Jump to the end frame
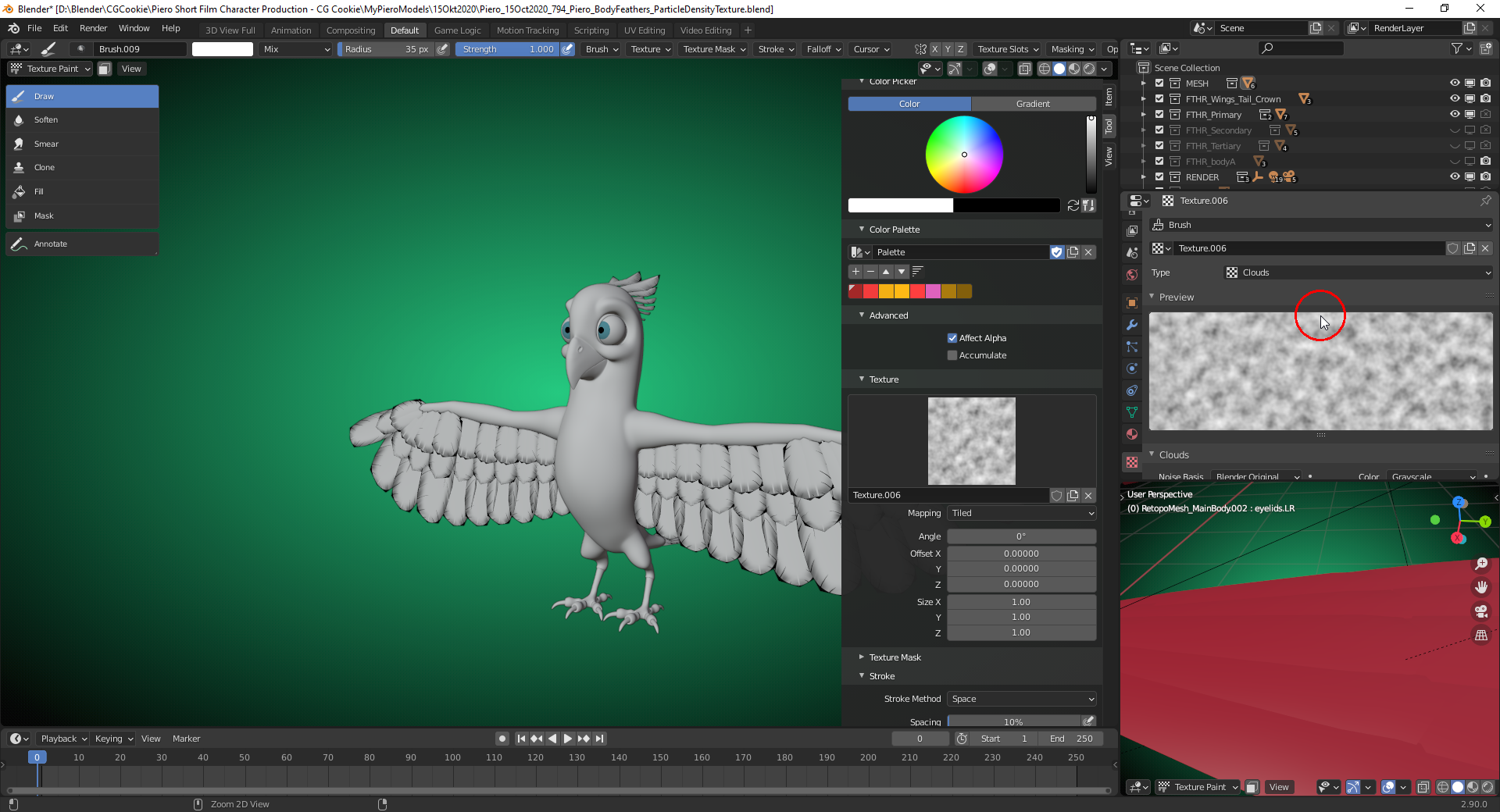 coord(599,739)
